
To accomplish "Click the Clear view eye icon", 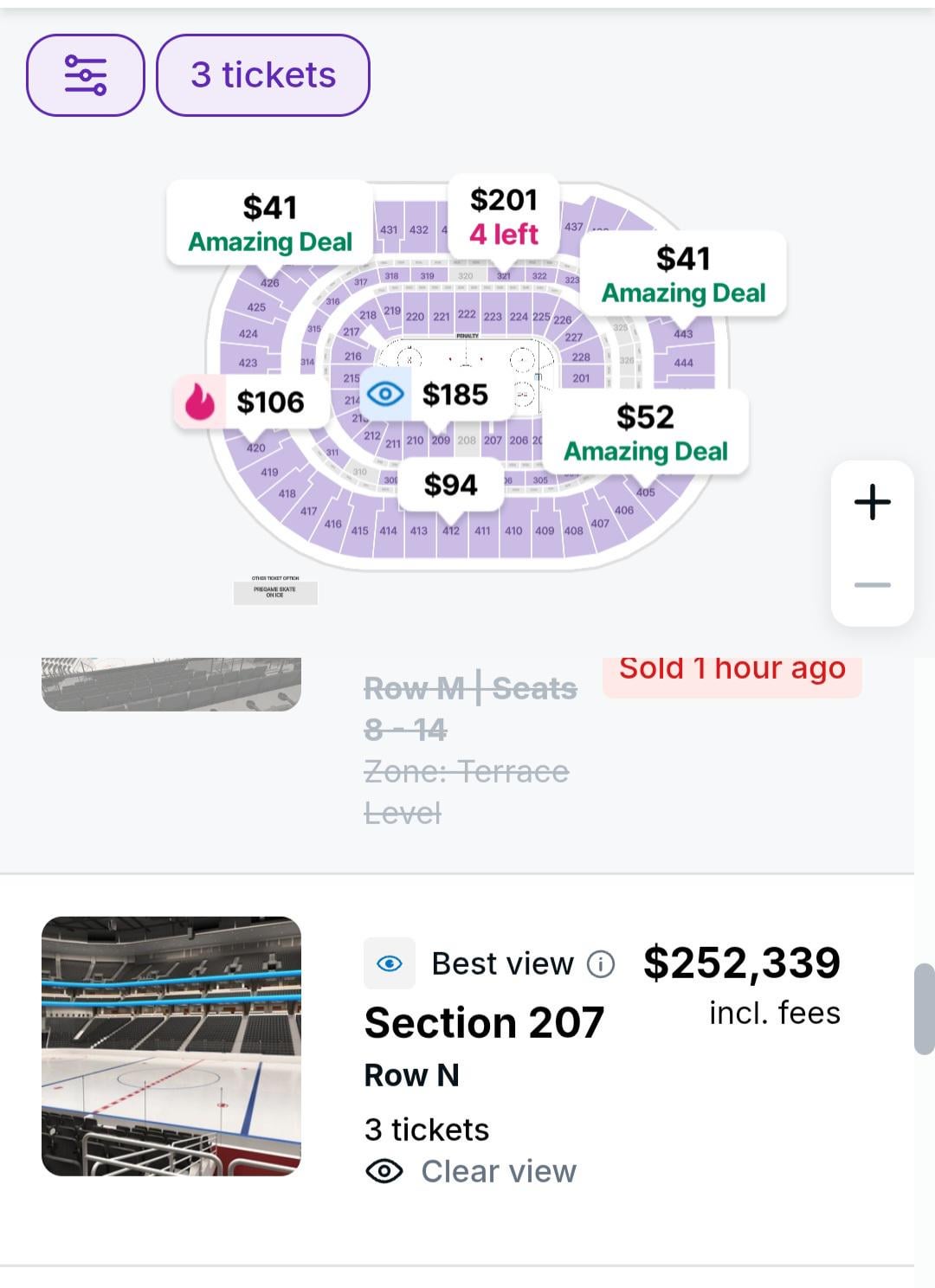I will click(384, 1171).
